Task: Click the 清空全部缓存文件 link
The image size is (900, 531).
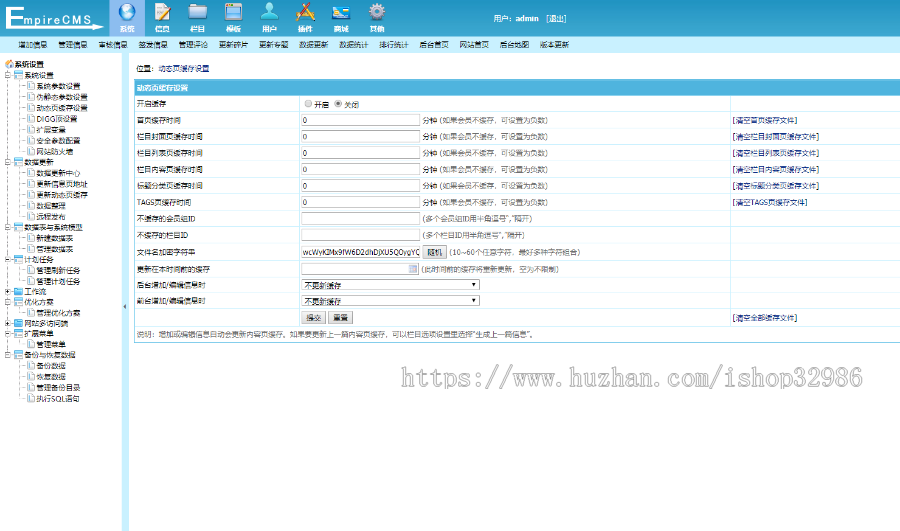Action: [765, 317]
